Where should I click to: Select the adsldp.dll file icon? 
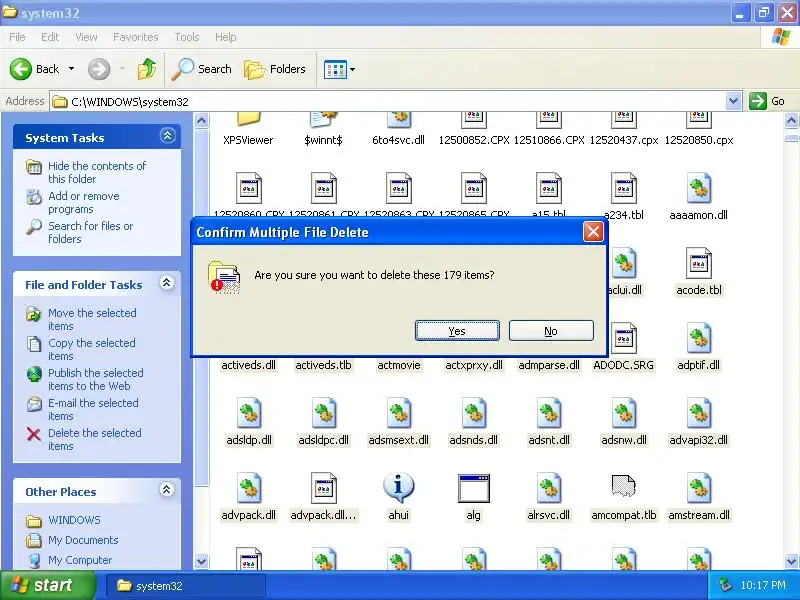[249, 413]
